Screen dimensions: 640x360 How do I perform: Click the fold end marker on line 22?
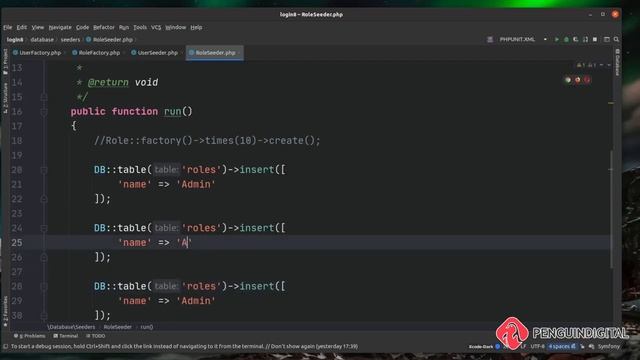[x=44, y=199]
